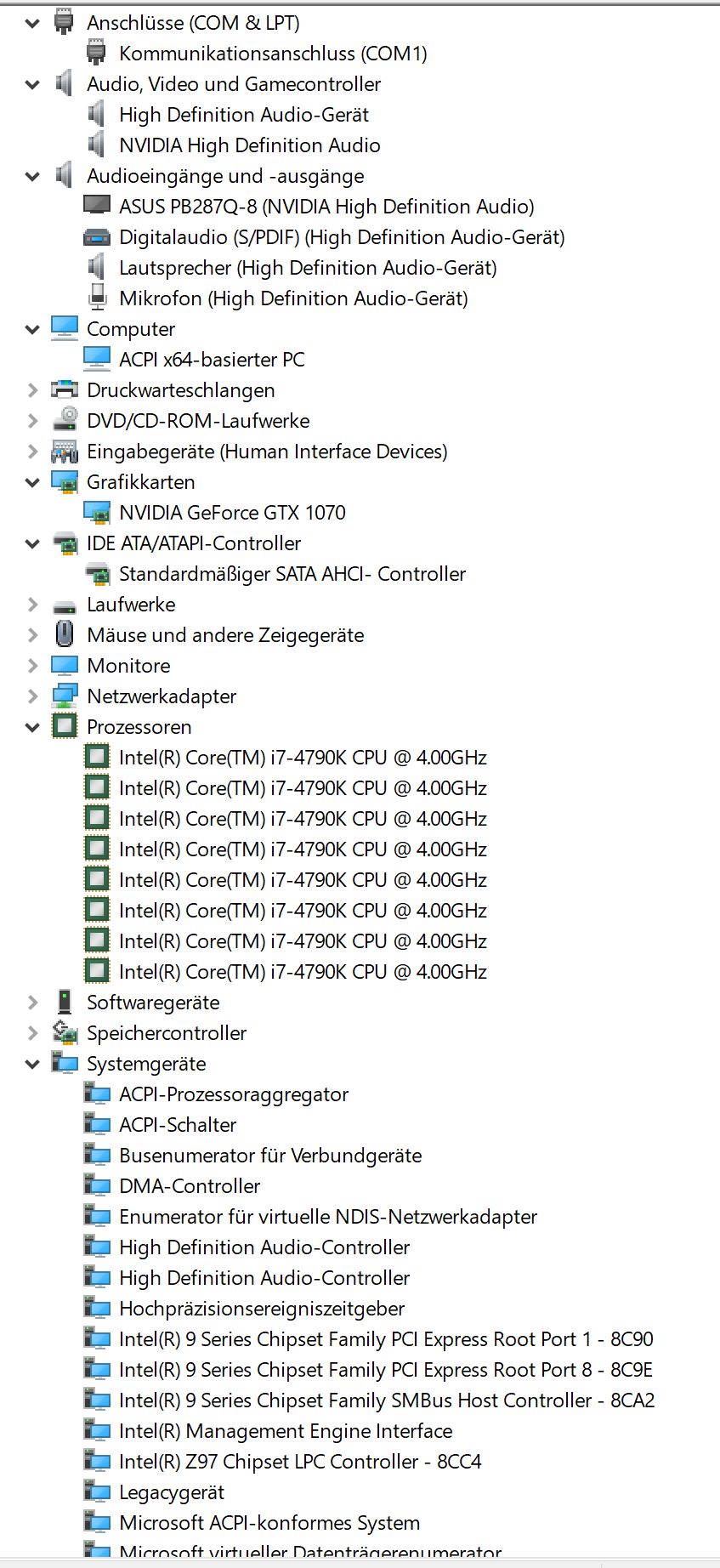Select the Speichercontroller label
The image size is (720, 1568).
point(167,1033)
